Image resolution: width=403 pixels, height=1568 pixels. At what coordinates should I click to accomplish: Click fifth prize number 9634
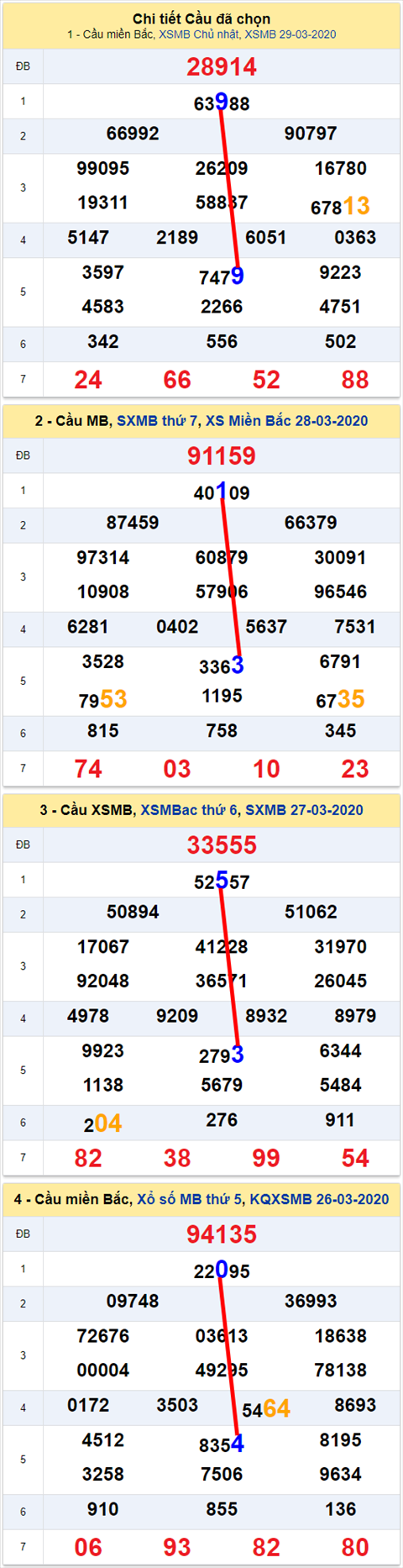340,1474
